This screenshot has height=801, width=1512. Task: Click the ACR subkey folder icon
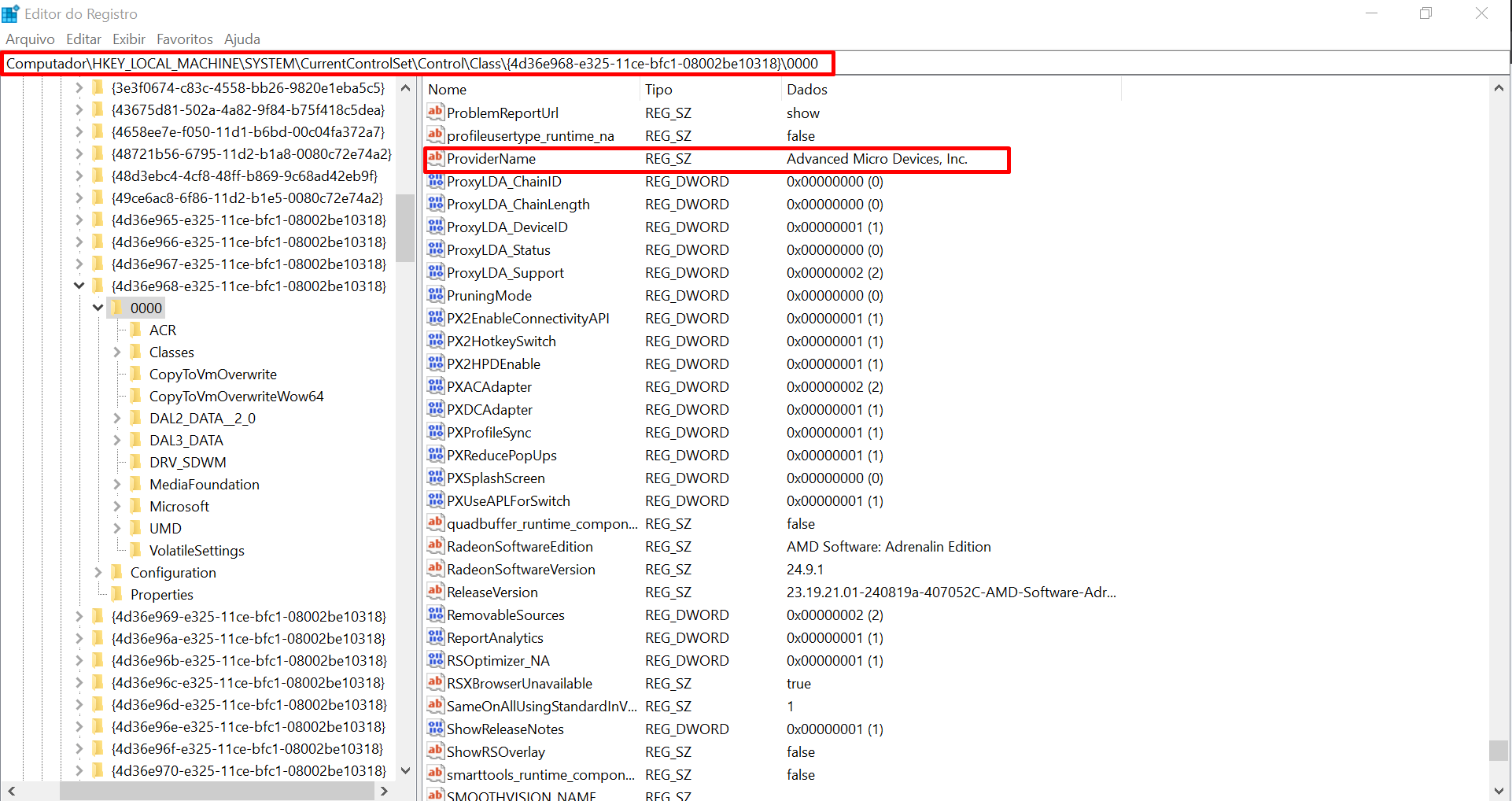(x=135, y=330)
